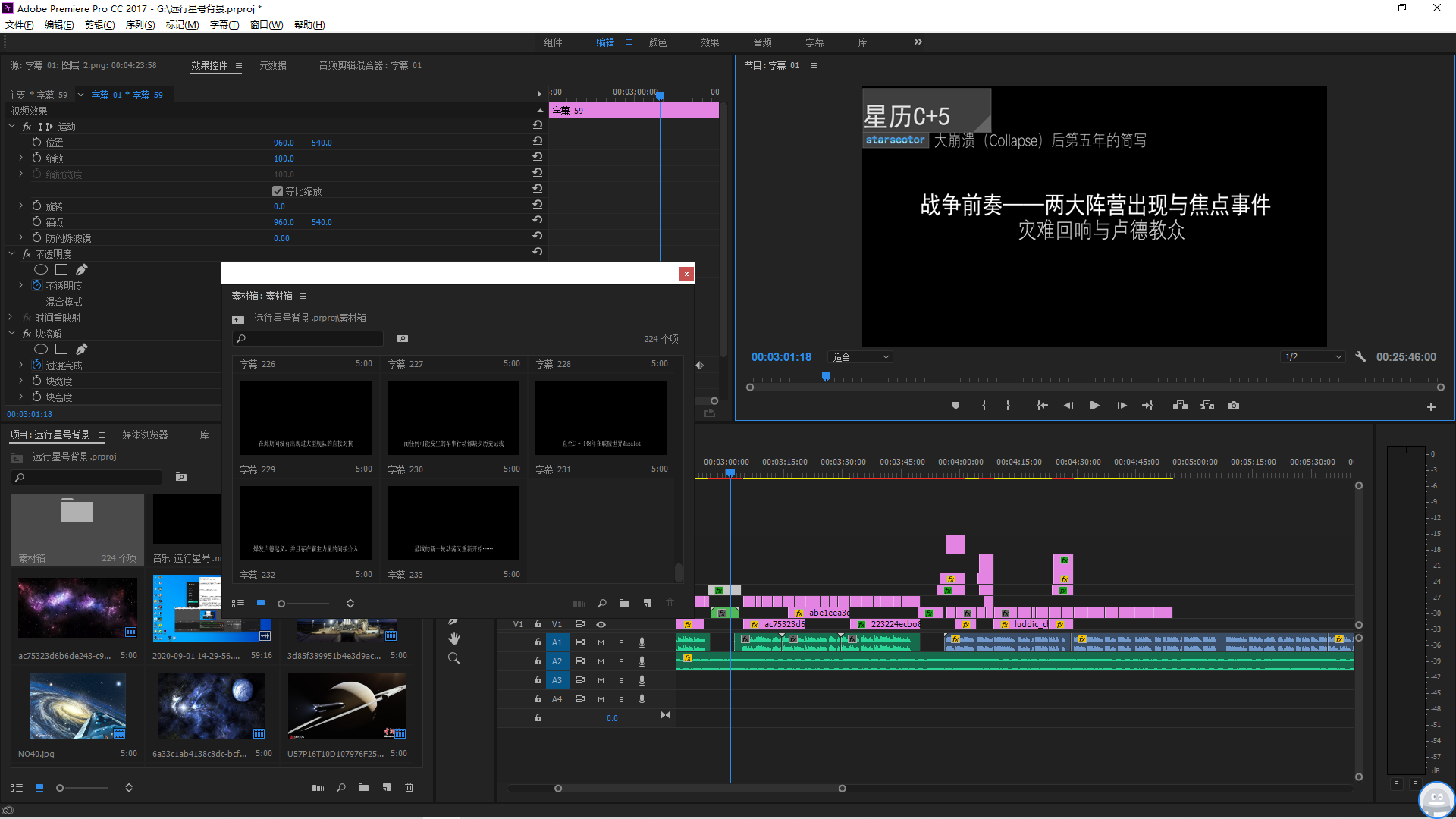1456x819 pixels.
Task: Expand the 旋转 rotation property
Action: click(20, 206)
